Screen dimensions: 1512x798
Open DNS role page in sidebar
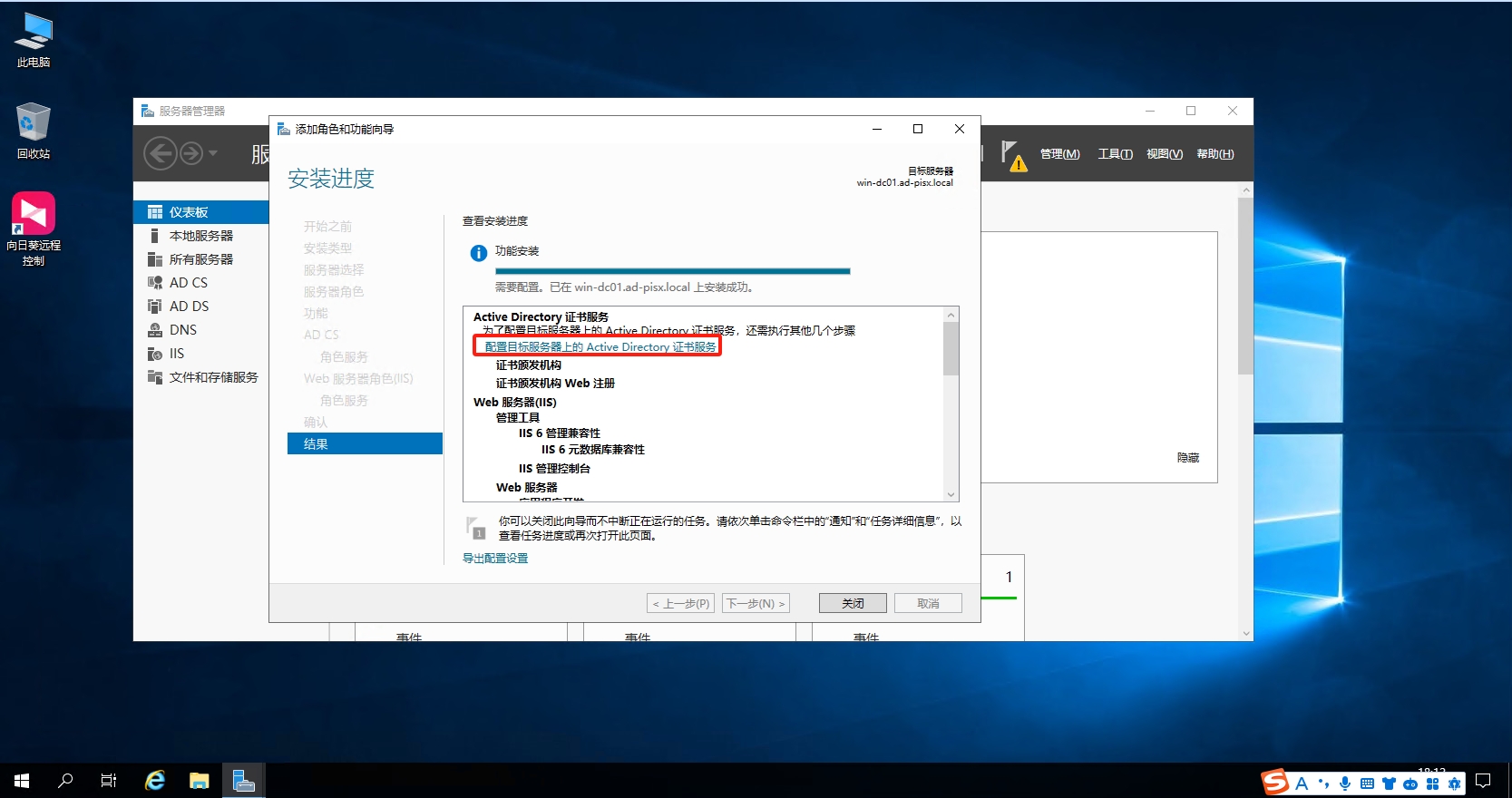182,330
